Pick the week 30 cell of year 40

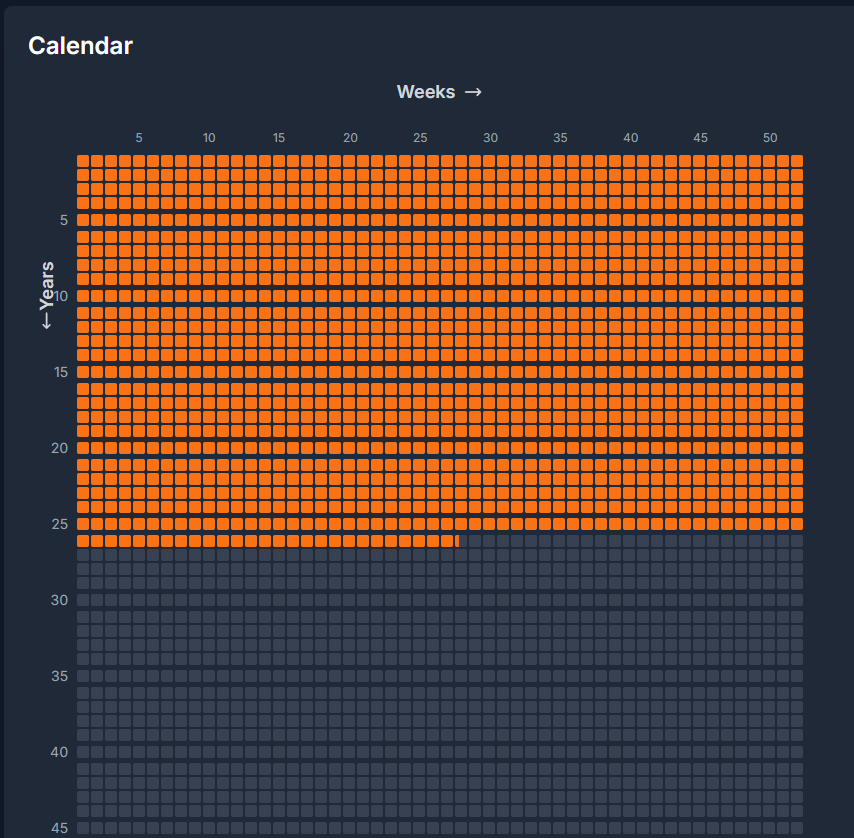pos(489,752)
